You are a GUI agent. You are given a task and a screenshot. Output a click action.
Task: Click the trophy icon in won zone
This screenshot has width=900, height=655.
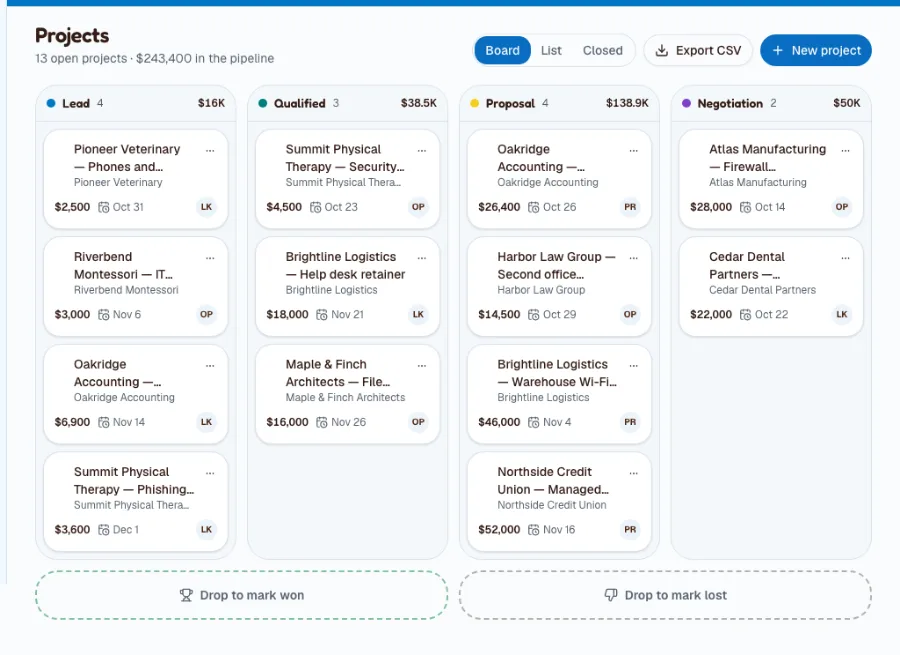coord(186,595)
